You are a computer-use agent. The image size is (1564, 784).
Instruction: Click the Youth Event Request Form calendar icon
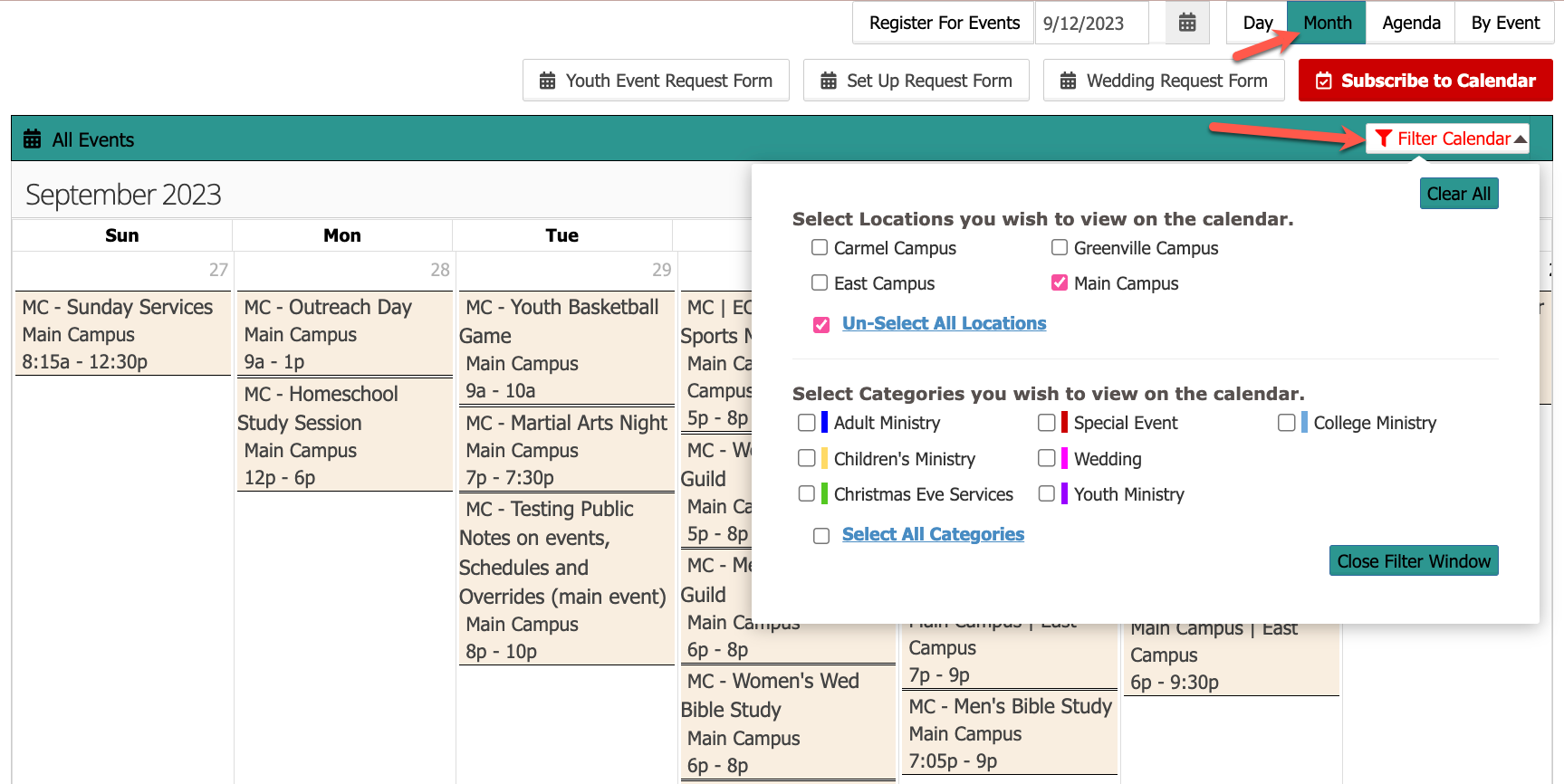[547, 81]
